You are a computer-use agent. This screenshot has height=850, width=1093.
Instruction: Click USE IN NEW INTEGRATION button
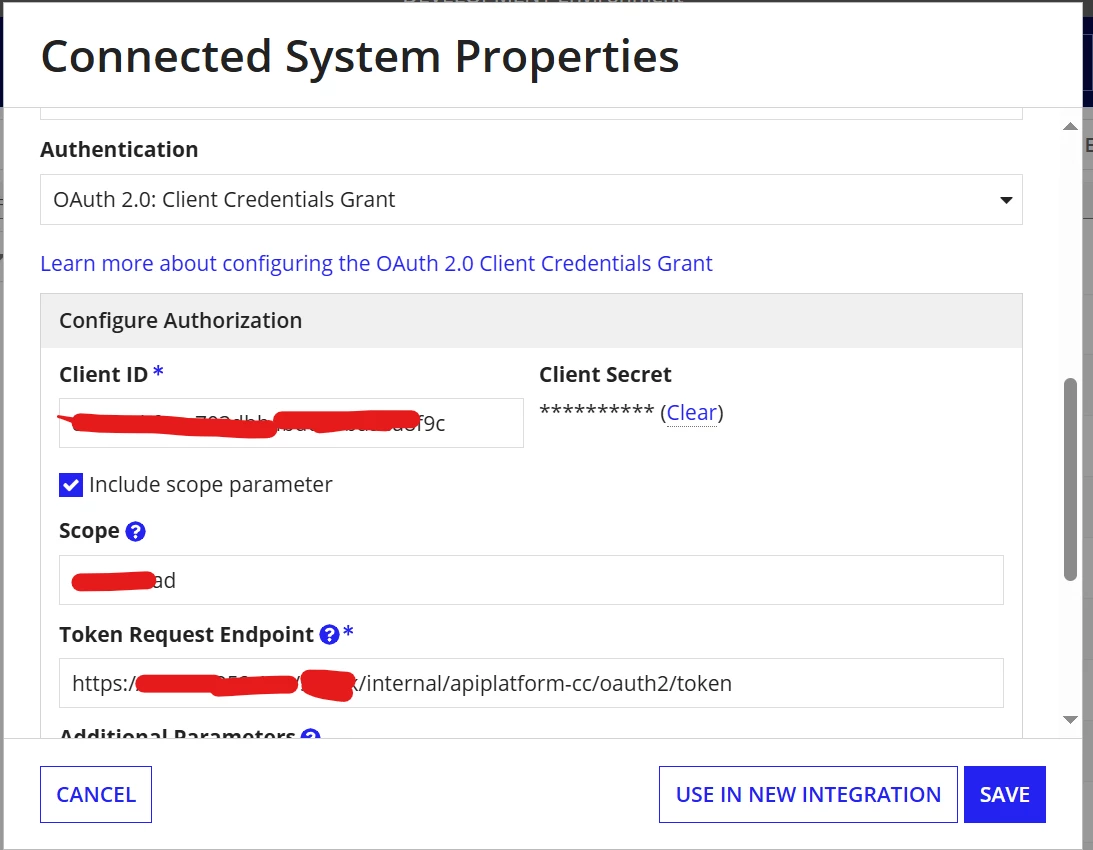(x=808, y=794)
